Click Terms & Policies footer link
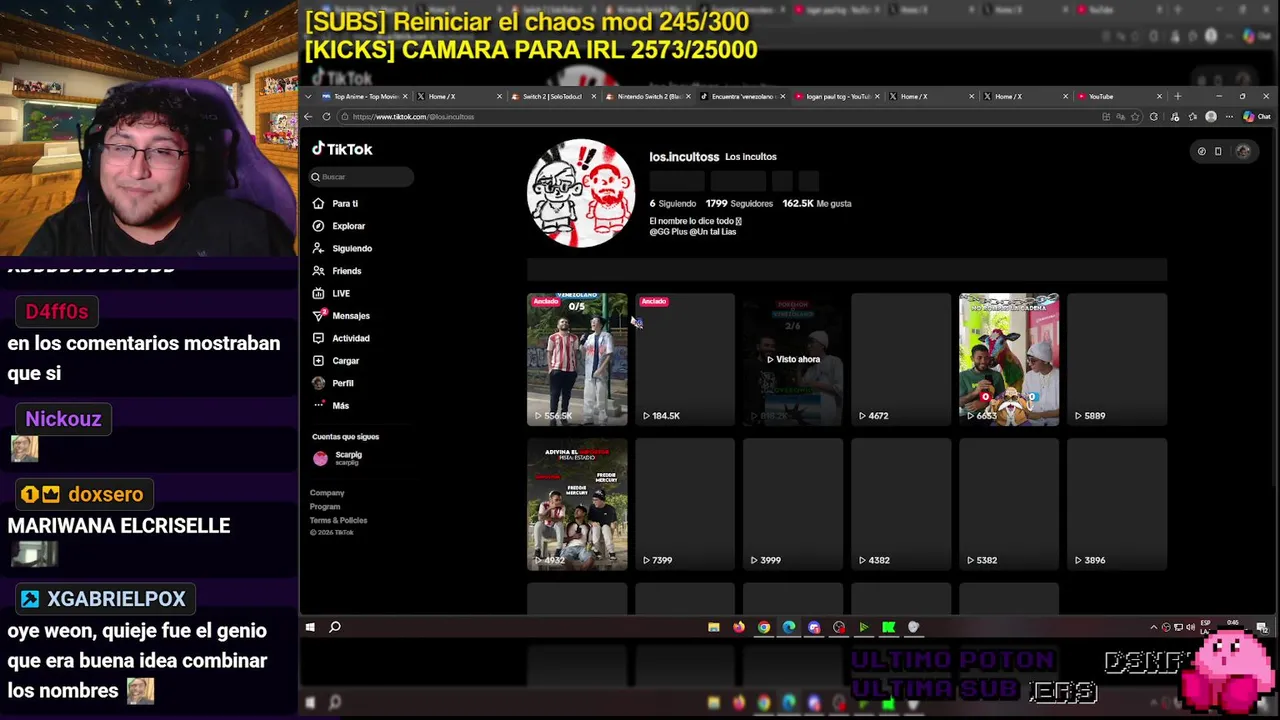 (x=338, y=520)
